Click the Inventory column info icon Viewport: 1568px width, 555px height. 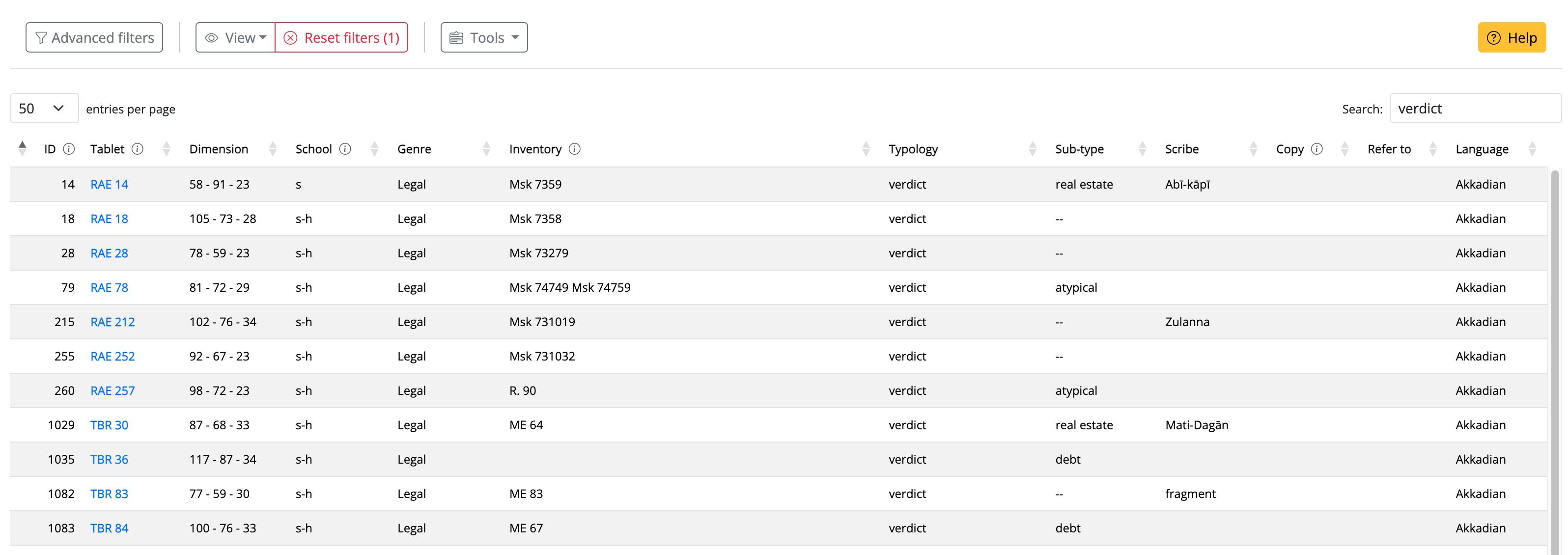[575, 149]
